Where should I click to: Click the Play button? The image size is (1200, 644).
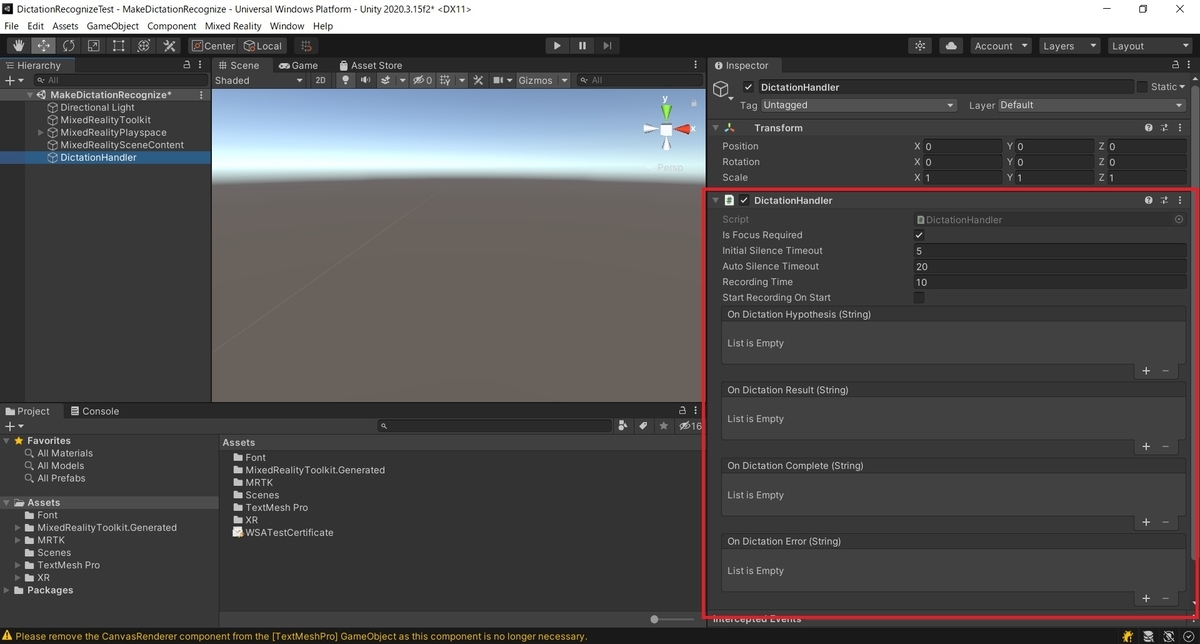[557, 46]
